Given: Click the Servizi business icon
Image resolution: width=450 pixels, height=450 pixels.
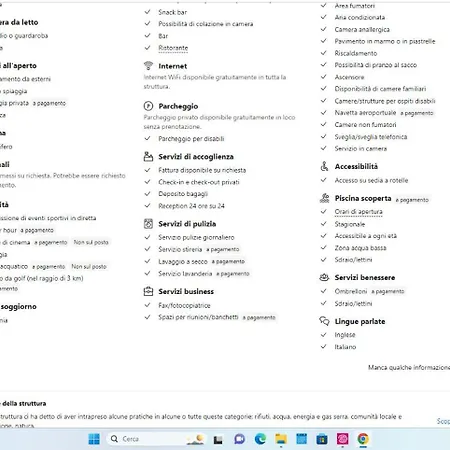Looking at the screenshot, I should [x=148, y=291].
